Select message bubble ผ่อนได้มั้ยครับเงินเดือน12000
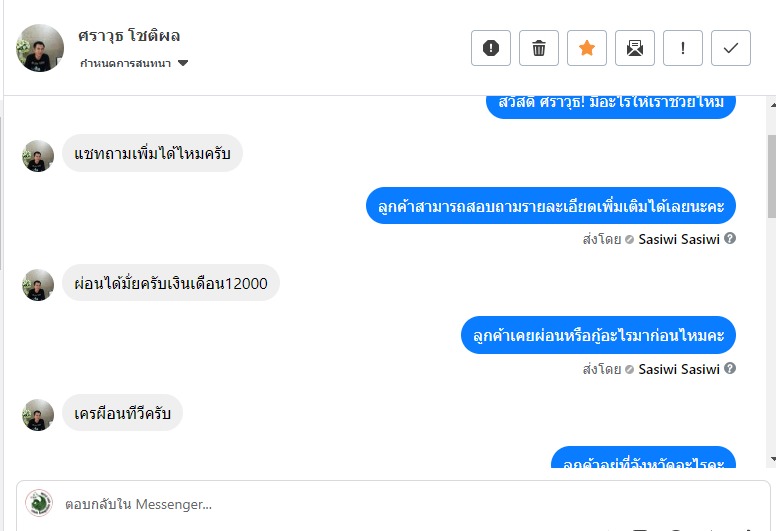Viewport: 776px width, 531px height. [171, 283]
